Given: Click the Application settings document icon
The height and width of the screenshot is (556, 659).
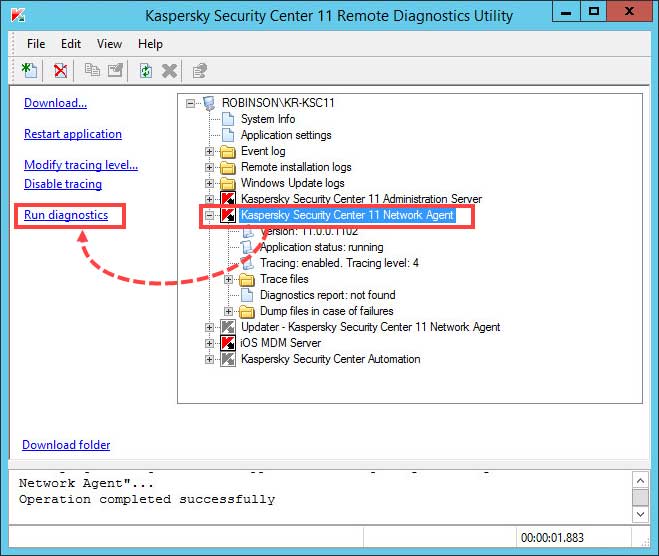Looking at the screenshot, I should [x=228, y=135].
